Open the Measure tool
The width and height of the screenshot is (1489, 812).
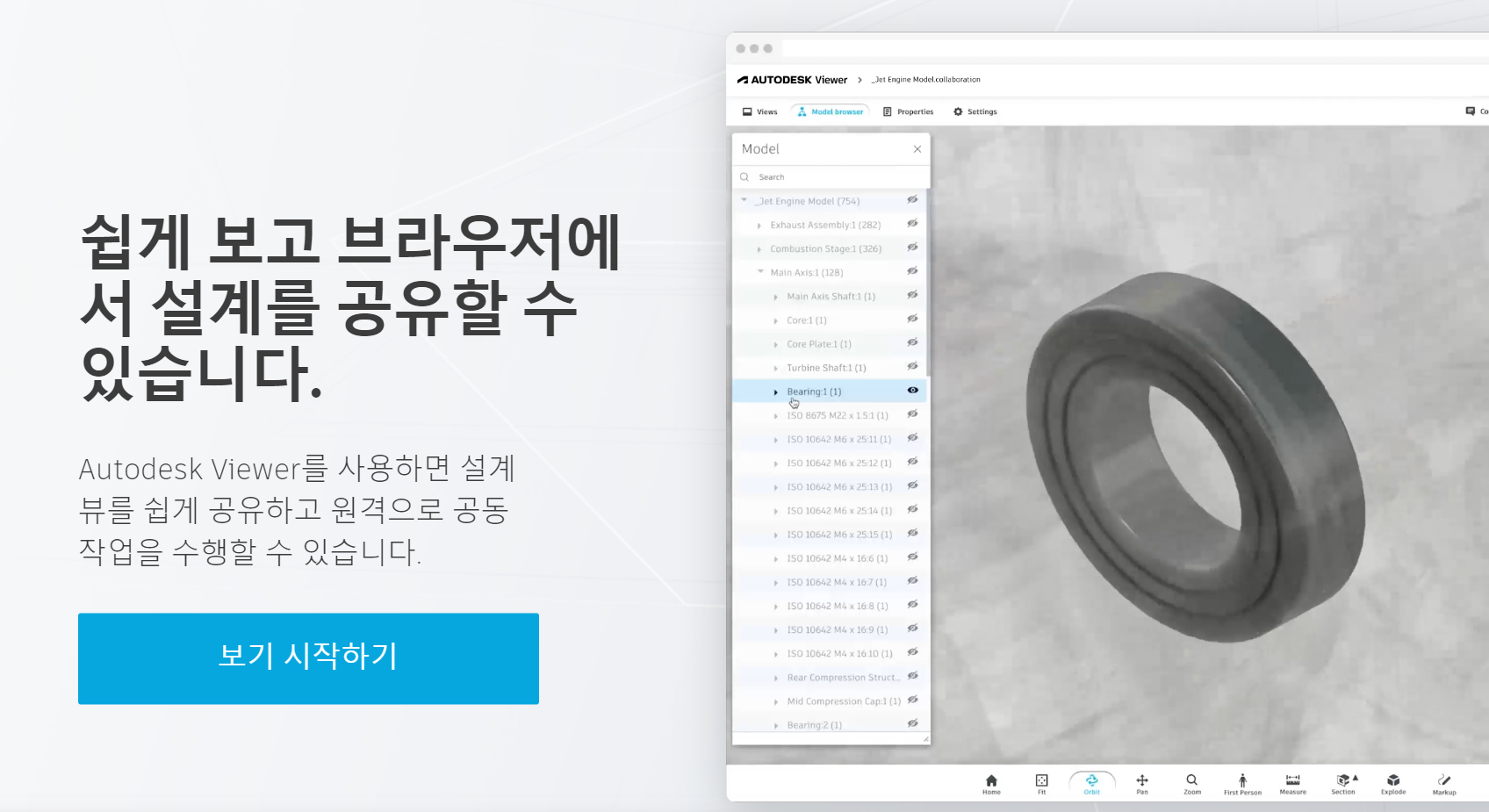click(x=1292, y=781)
